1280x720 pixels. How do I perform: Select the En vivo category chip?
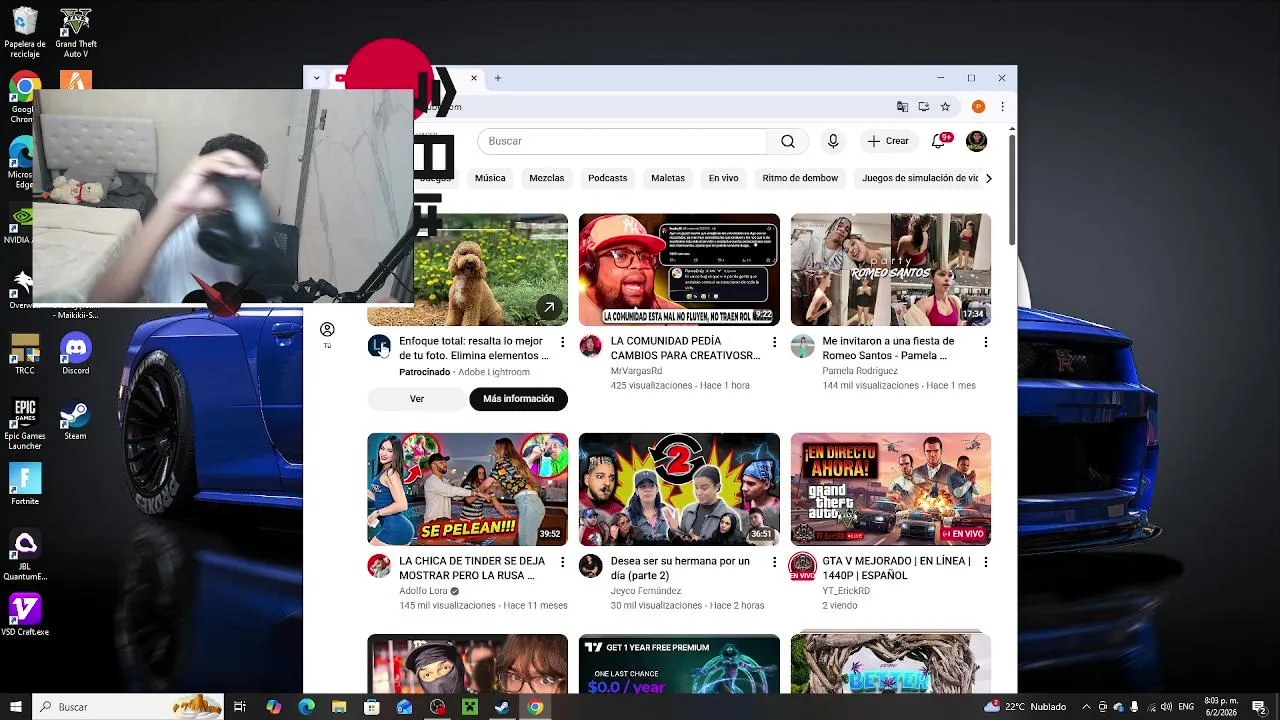(x=723, y=178)
